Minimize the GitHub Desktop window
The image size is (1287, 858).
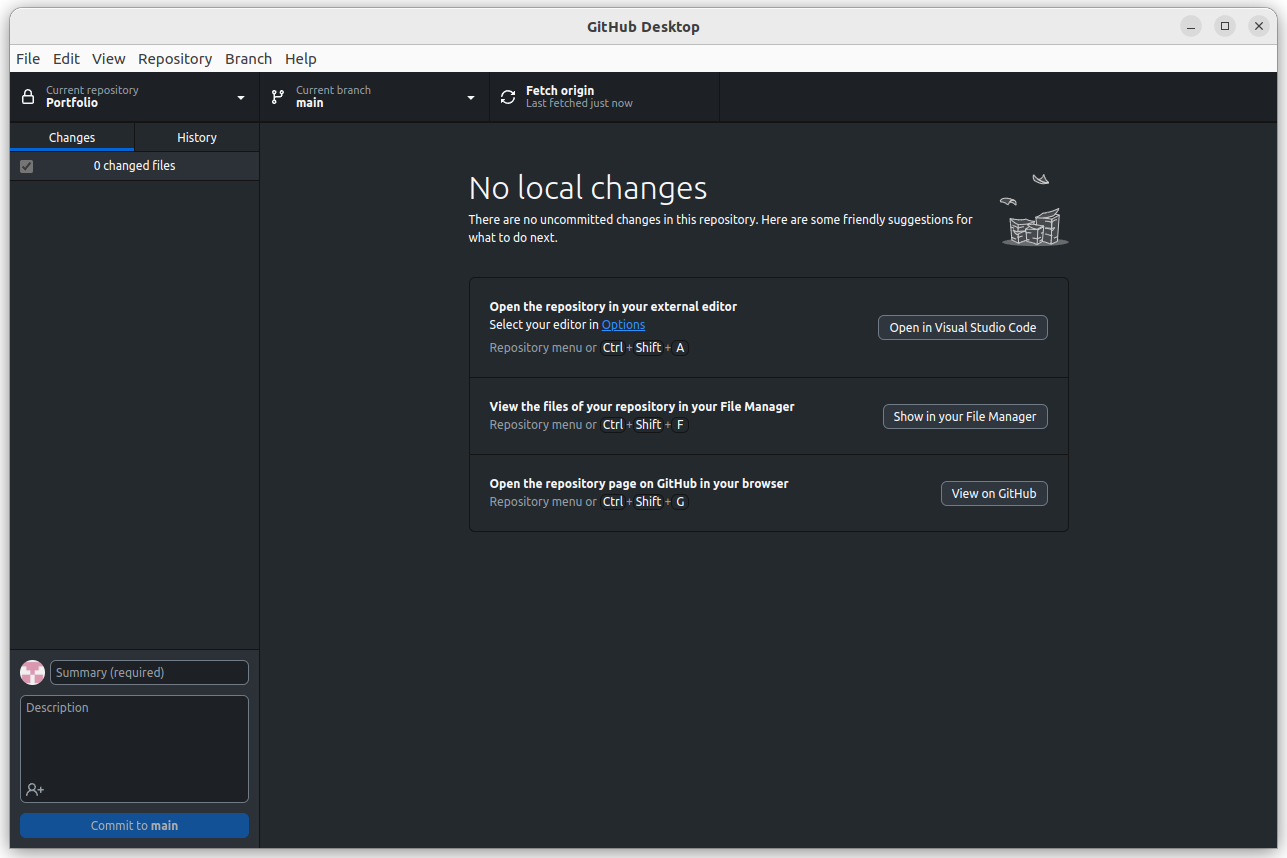pyautogui.click(x=1190, y=27)
